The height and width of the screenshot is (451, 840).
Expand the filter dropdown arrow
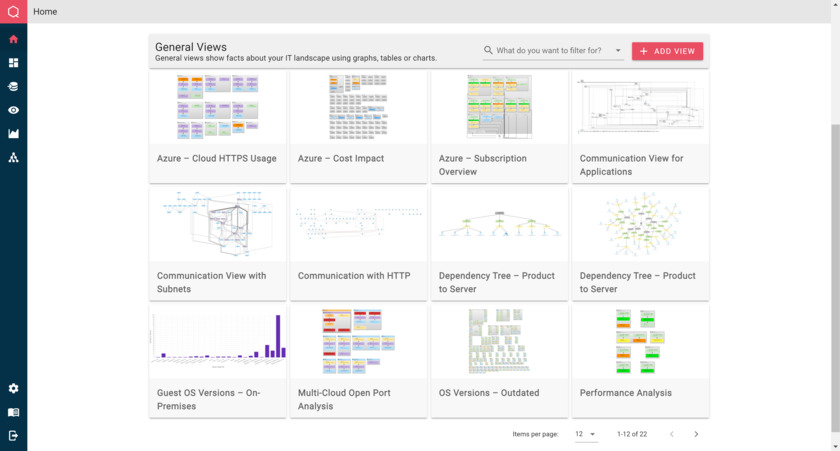tap(618, 50)
